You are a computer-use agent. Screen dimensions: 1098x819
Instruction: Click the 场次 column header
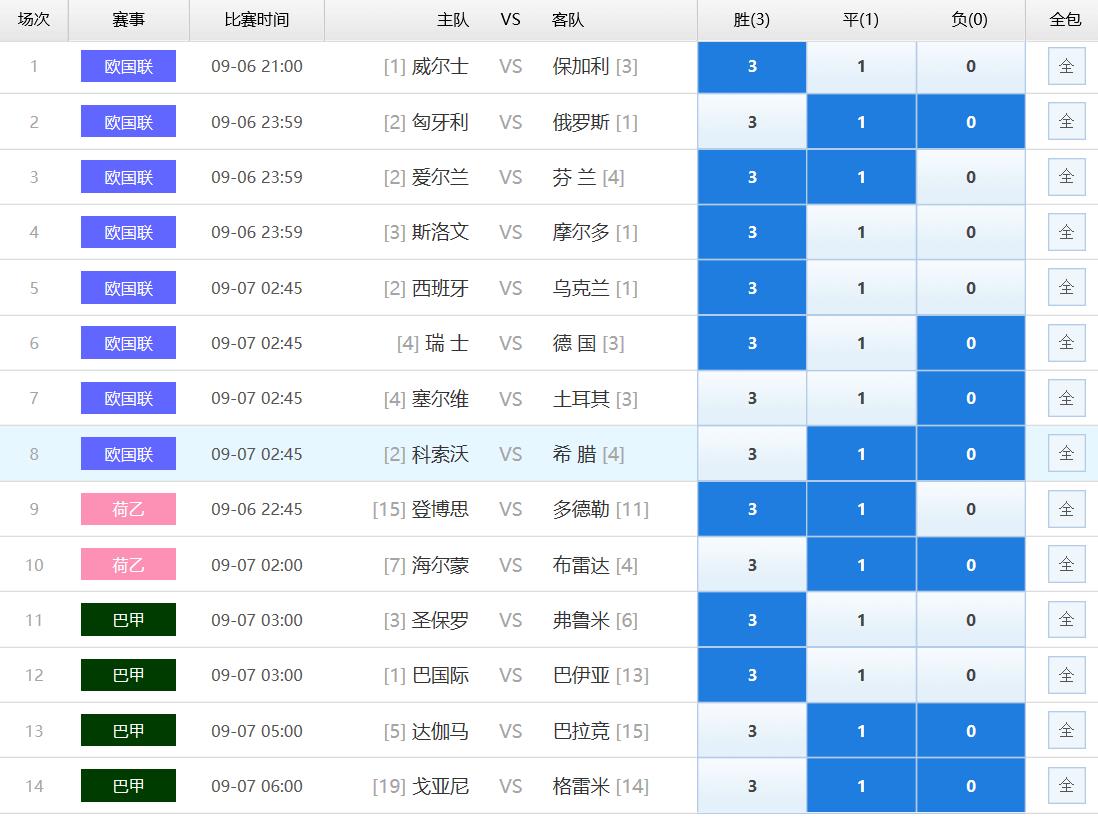coord(34,20)
